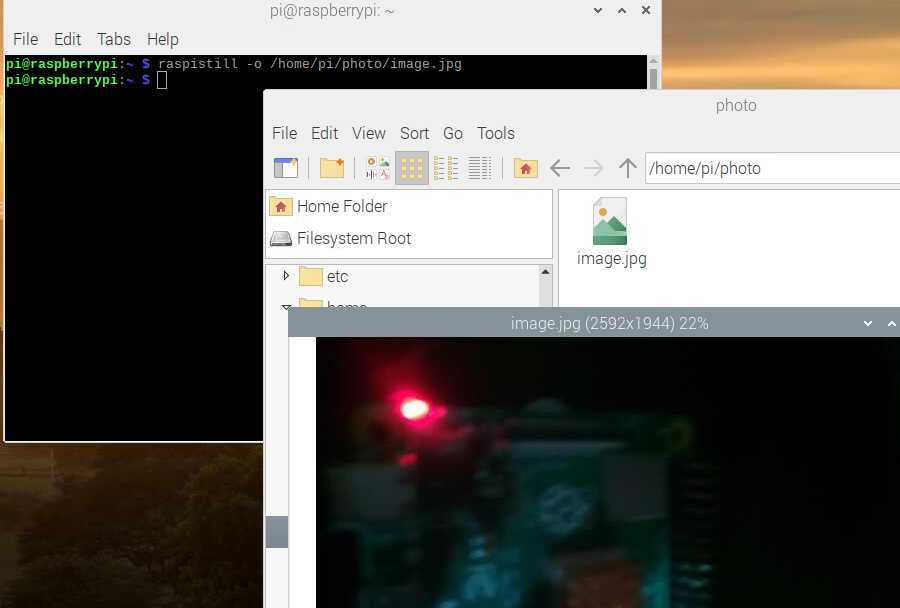
Task: Click the photo window title
Action: [736, 106]
